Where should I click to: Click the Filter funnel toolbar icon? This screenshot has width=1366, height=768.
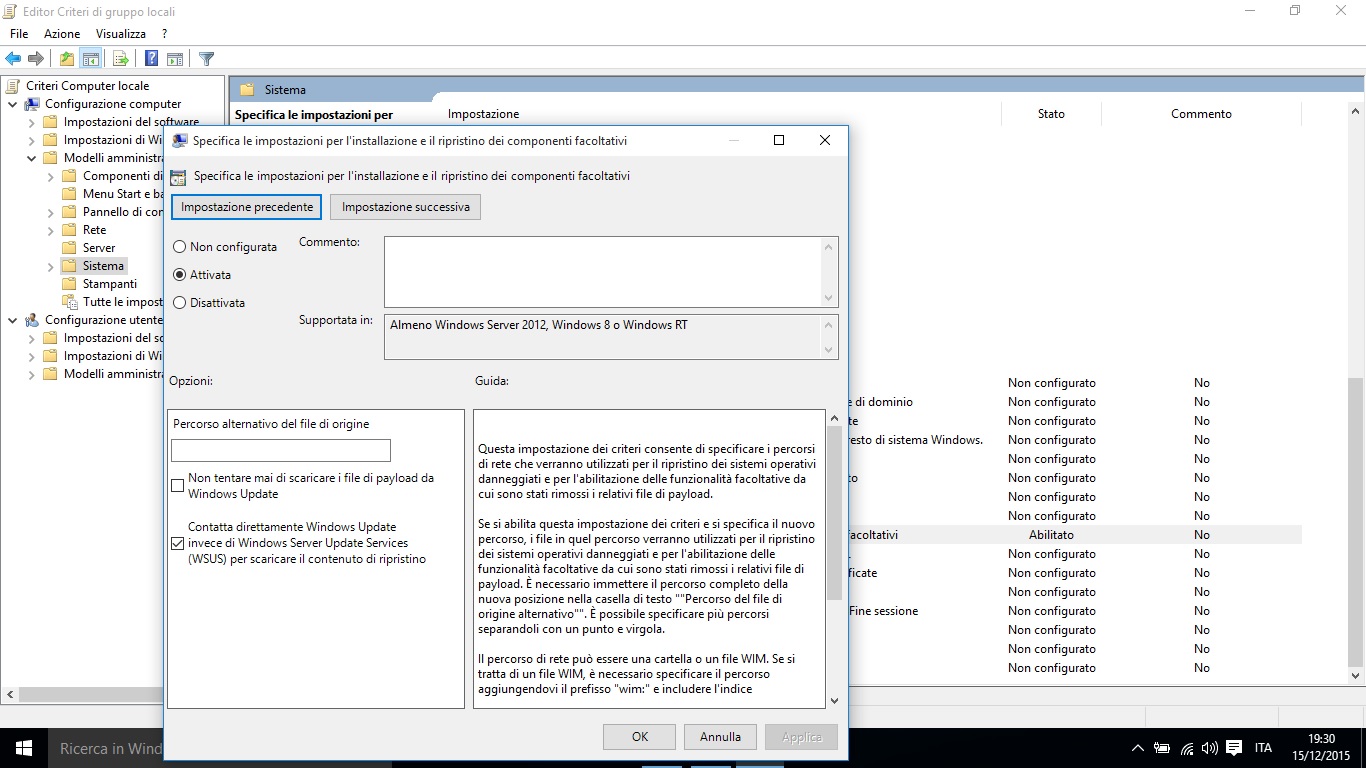pyautogui.click(x=206, y=59)
